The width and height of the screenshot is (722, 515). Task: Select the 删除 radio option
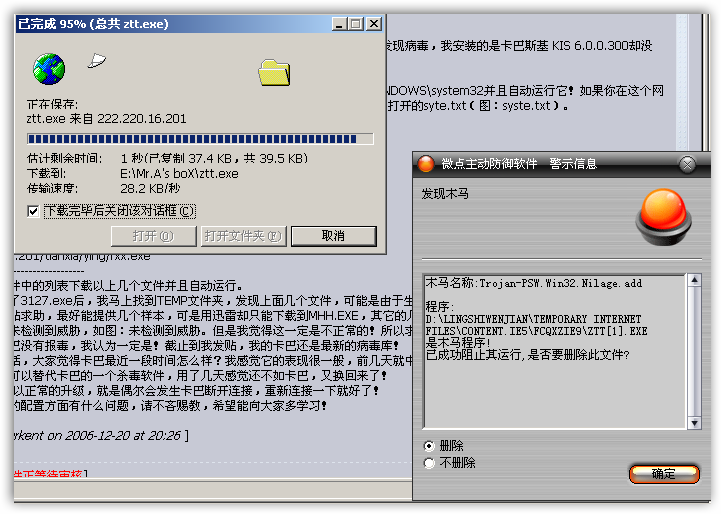click(429, 446)
